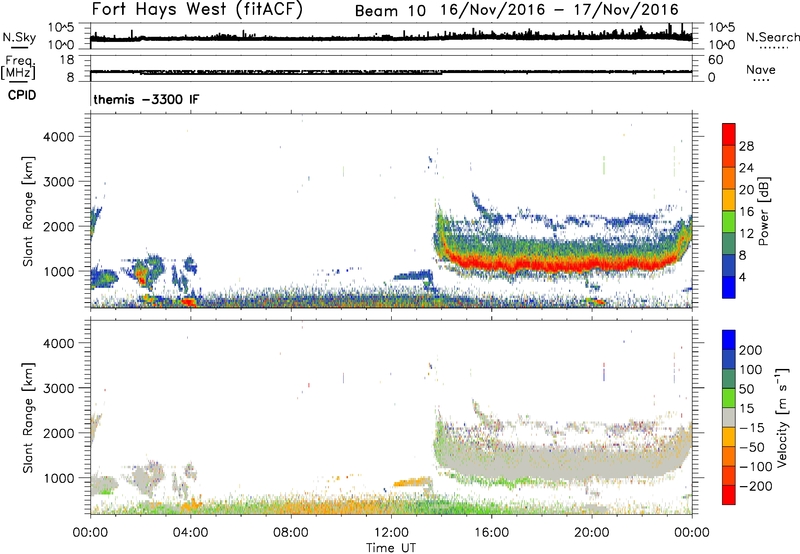Click the 'Slant Range [km]' label of power panel
The image size is (800, 554).
[x=28, y=211]
